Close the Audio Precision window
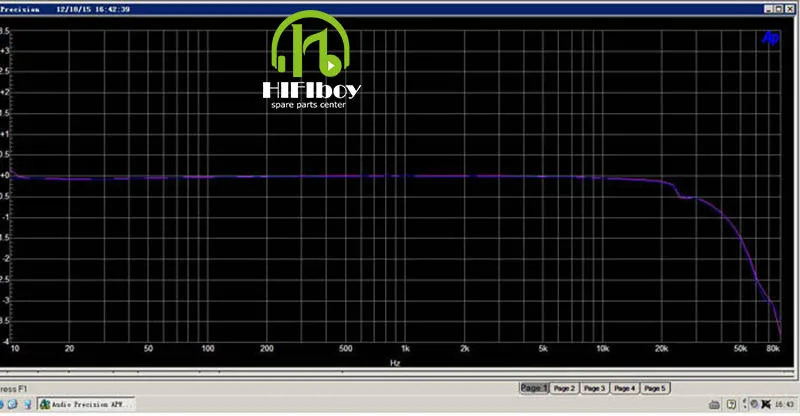 (790, 9)
